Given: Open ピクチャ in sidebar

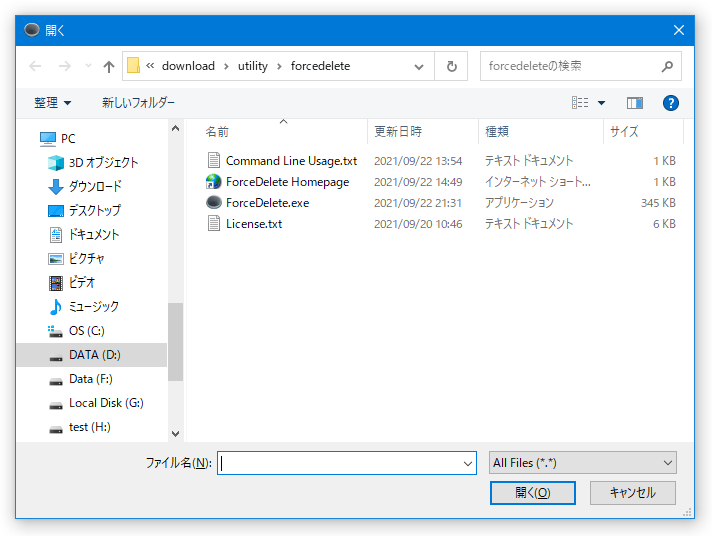Looking at the screenshot, I should click(x=86, y=258).
